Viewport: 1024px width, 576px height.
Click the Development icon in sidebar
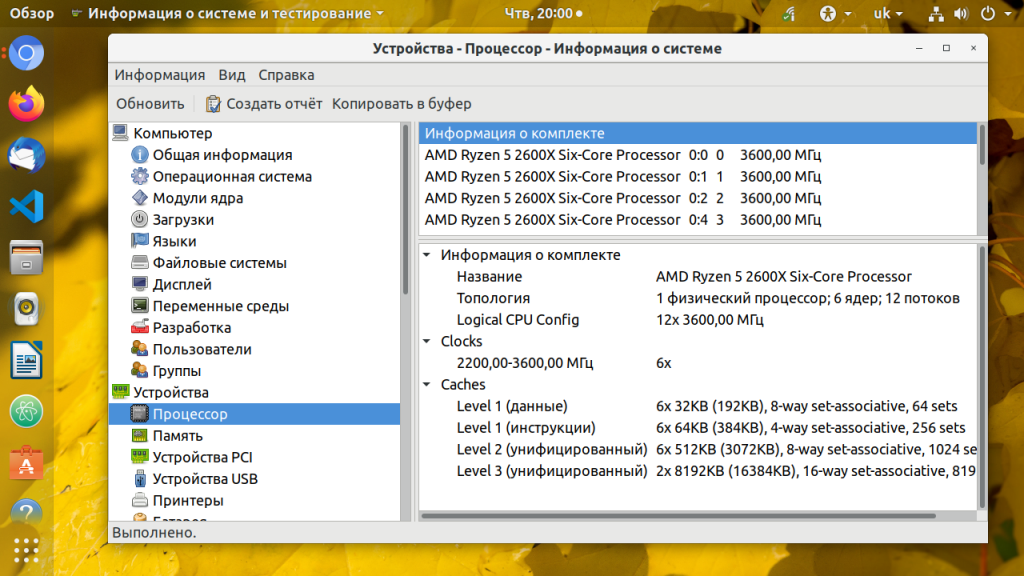click(x=140, y=328)
